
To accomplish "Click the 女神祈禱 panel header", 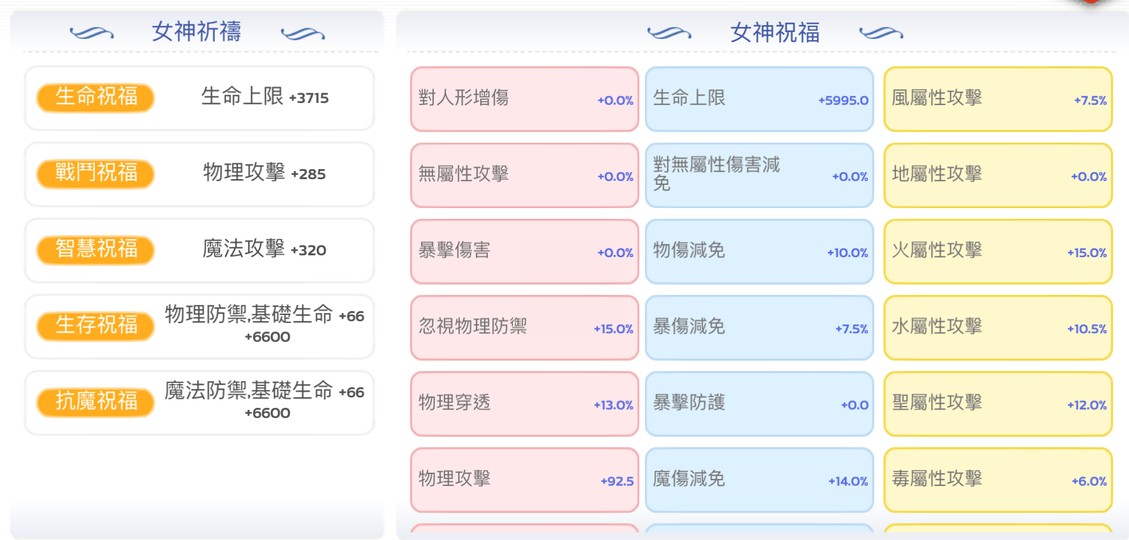I will tap(196, 31).
